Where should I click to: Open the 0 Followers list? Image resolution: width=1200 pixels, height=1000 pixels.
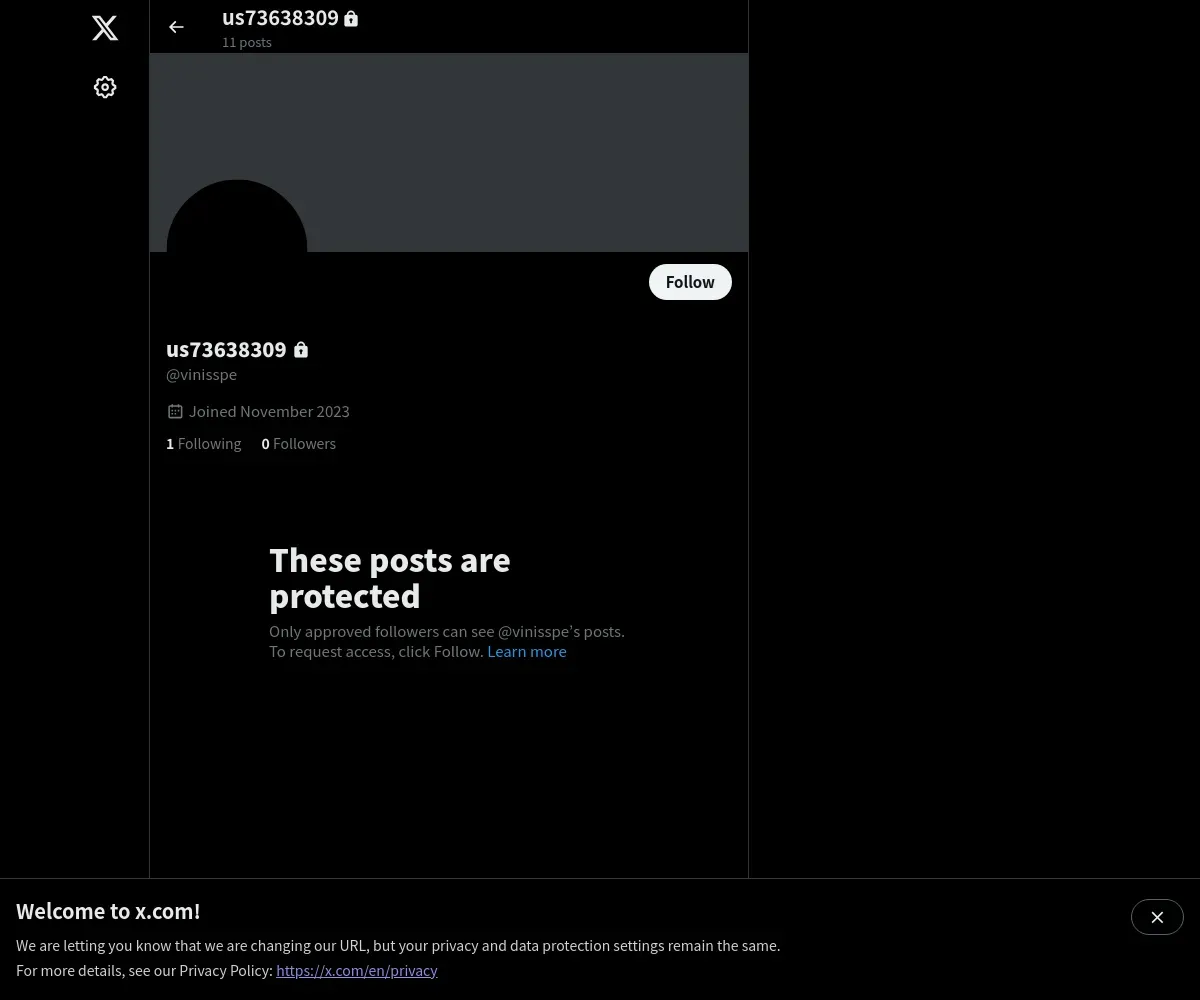coord(299,443)
